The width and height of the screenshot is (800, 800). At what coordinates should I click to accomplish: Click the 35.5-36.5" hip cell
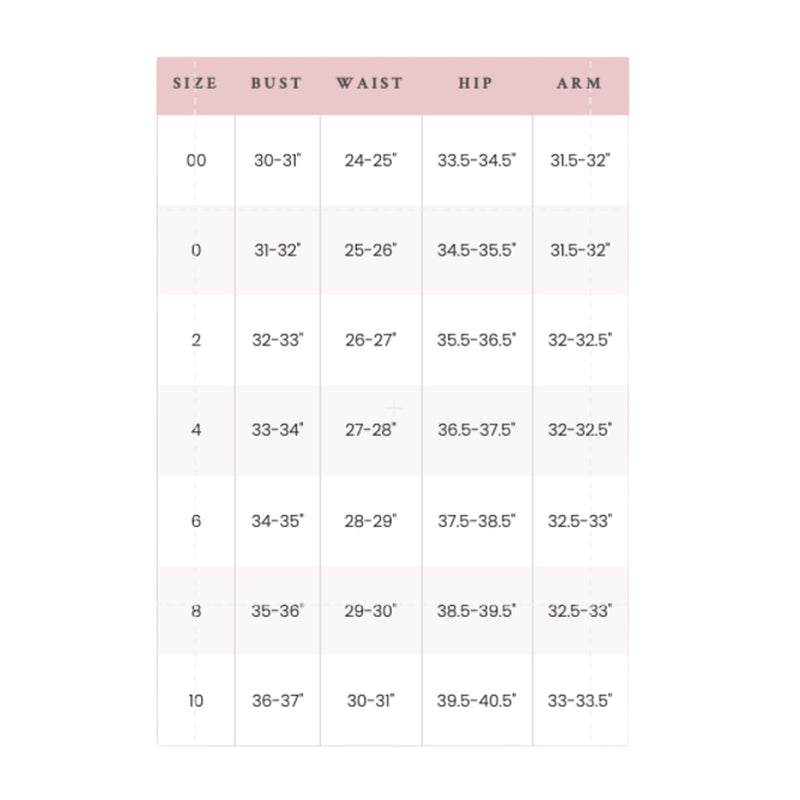point(477,340)
